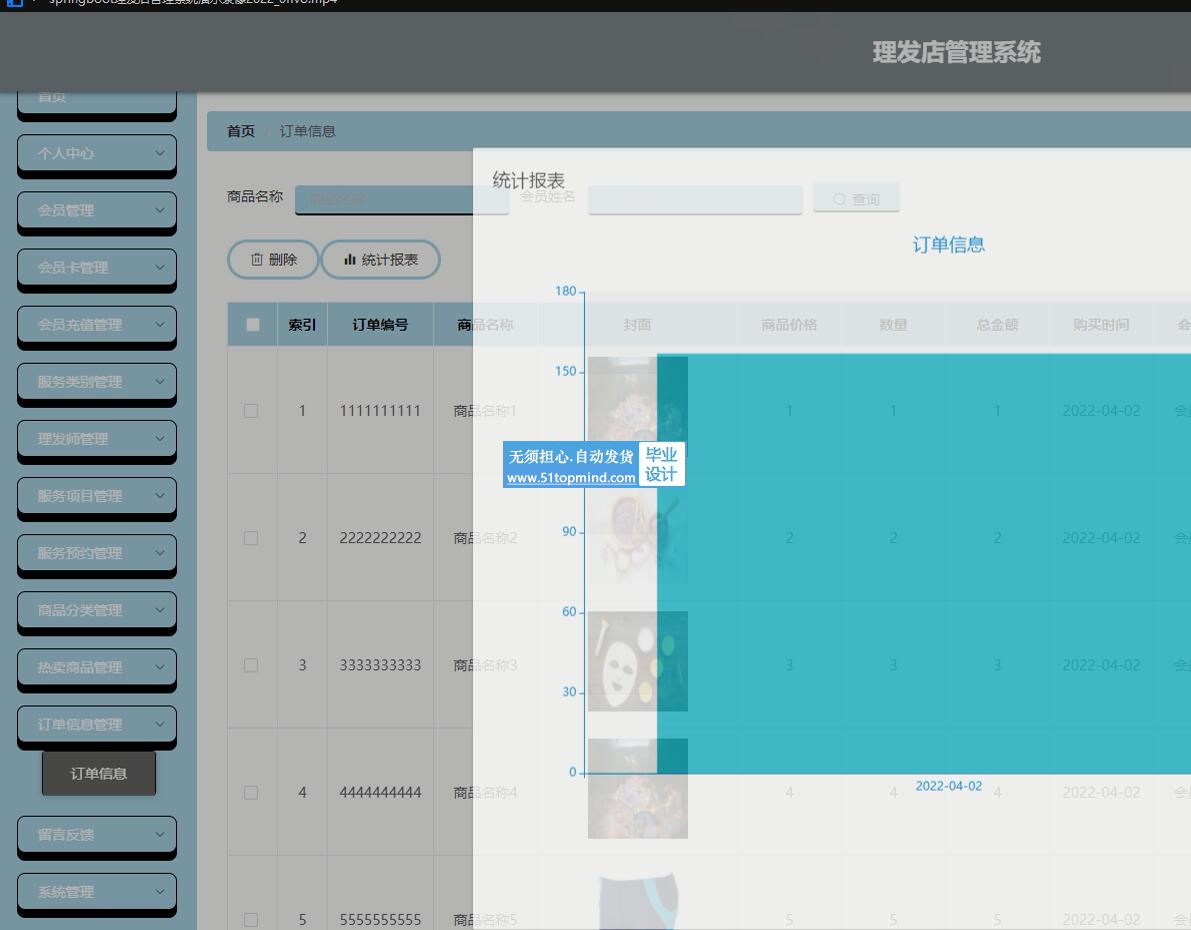Screen dimensions: 1191x930
Task: Click the 商品名称4 cell
Action: (485, 792)
